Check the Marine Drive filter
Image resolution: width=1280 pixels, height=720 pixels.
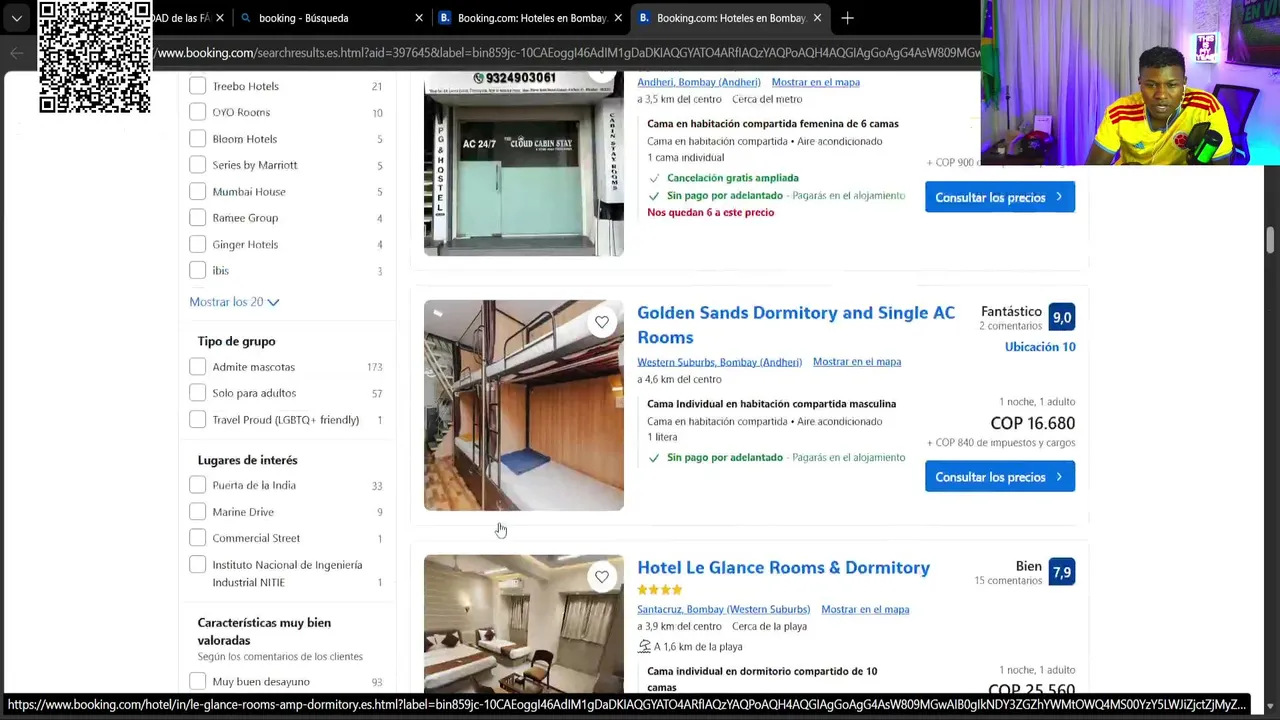(x=198, y=512)
